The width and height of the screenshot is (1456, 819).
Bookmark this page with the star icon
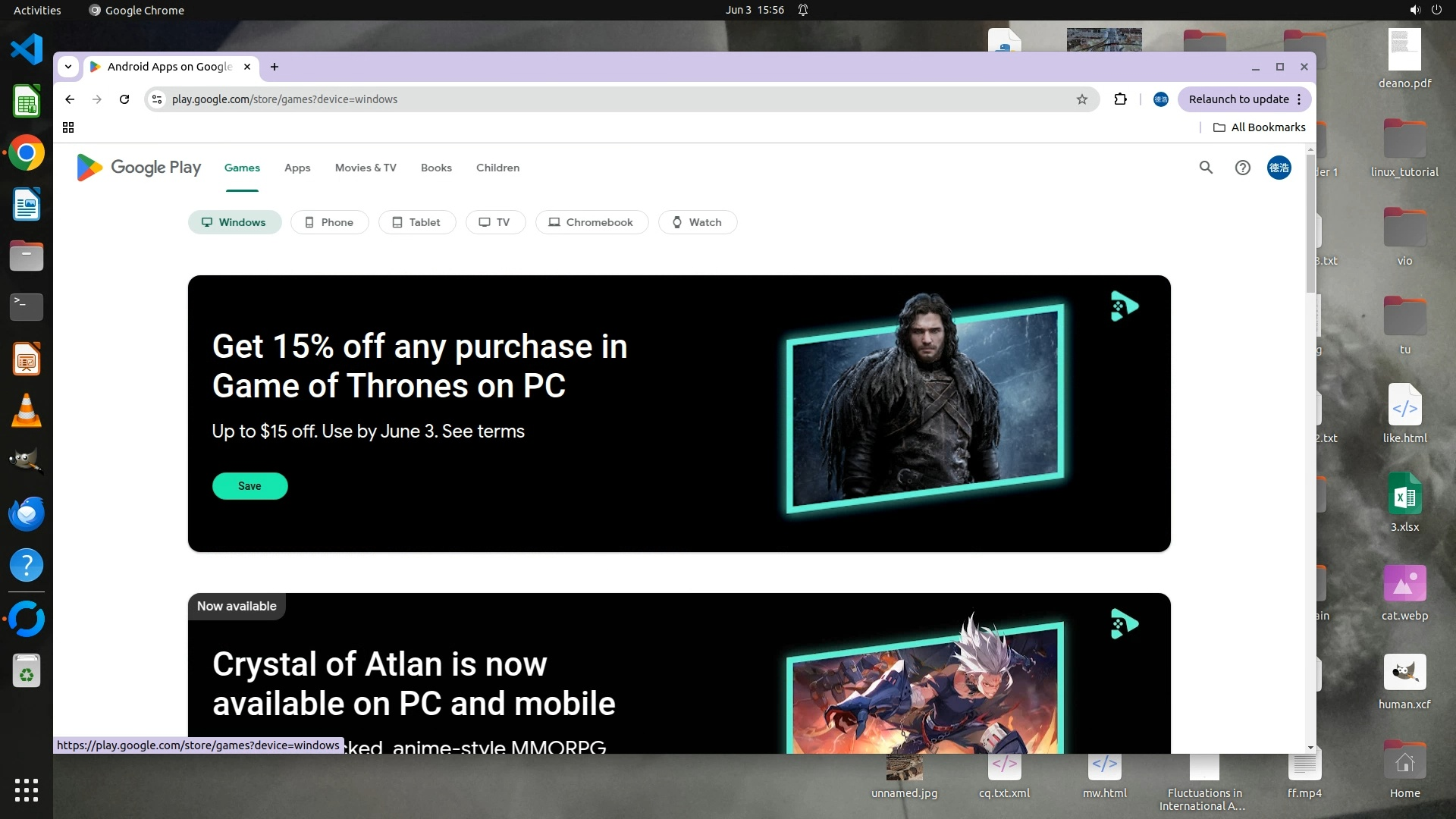[1082, 99]
